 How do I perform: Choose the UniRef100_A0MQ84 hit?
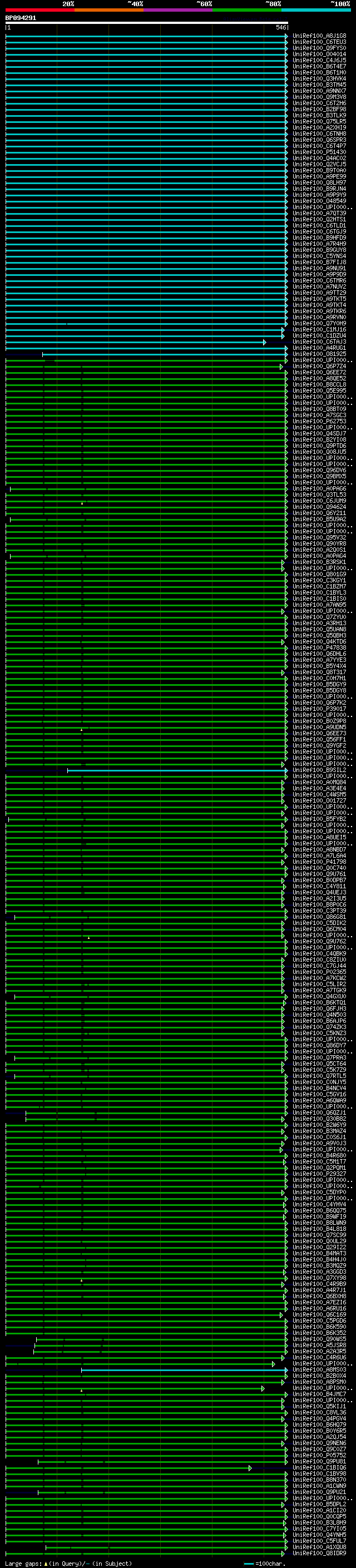[319, 783]
